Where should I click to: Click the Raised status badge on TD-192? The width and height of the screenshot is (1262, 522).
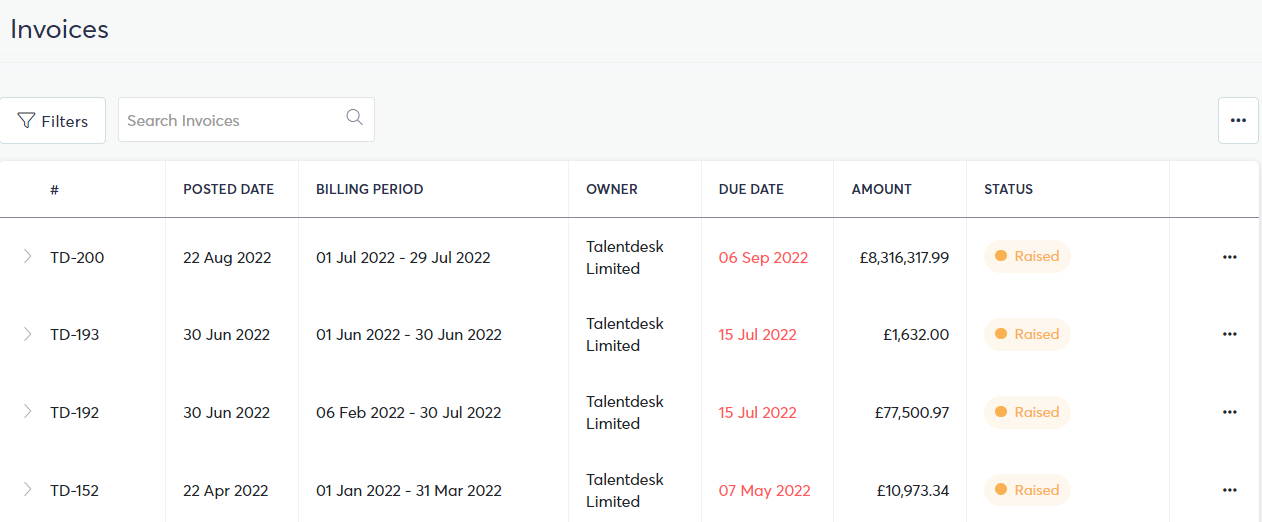(x=1027, y=412)
